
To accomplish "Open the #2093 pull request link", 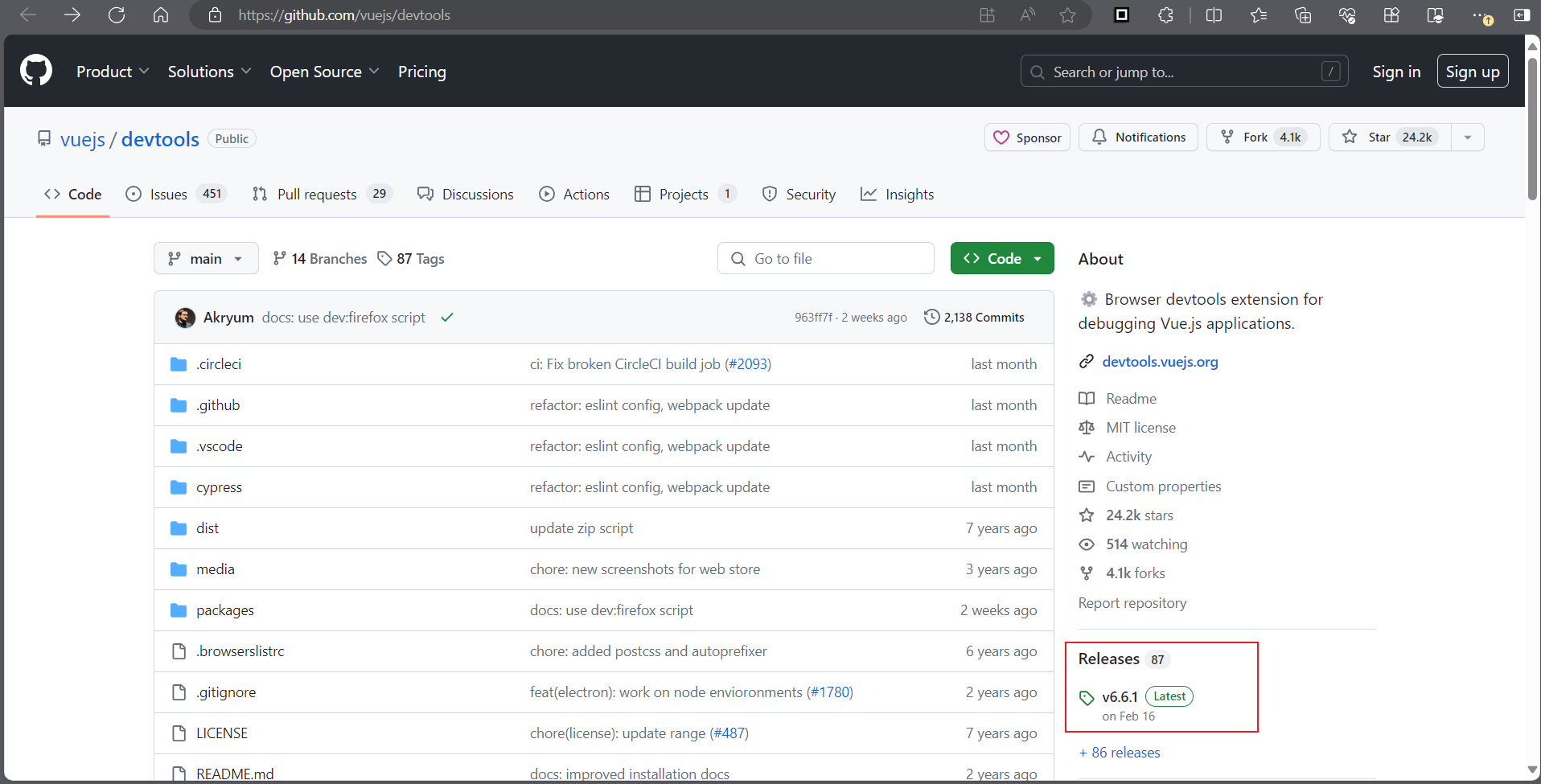I will tap(749, 364).
